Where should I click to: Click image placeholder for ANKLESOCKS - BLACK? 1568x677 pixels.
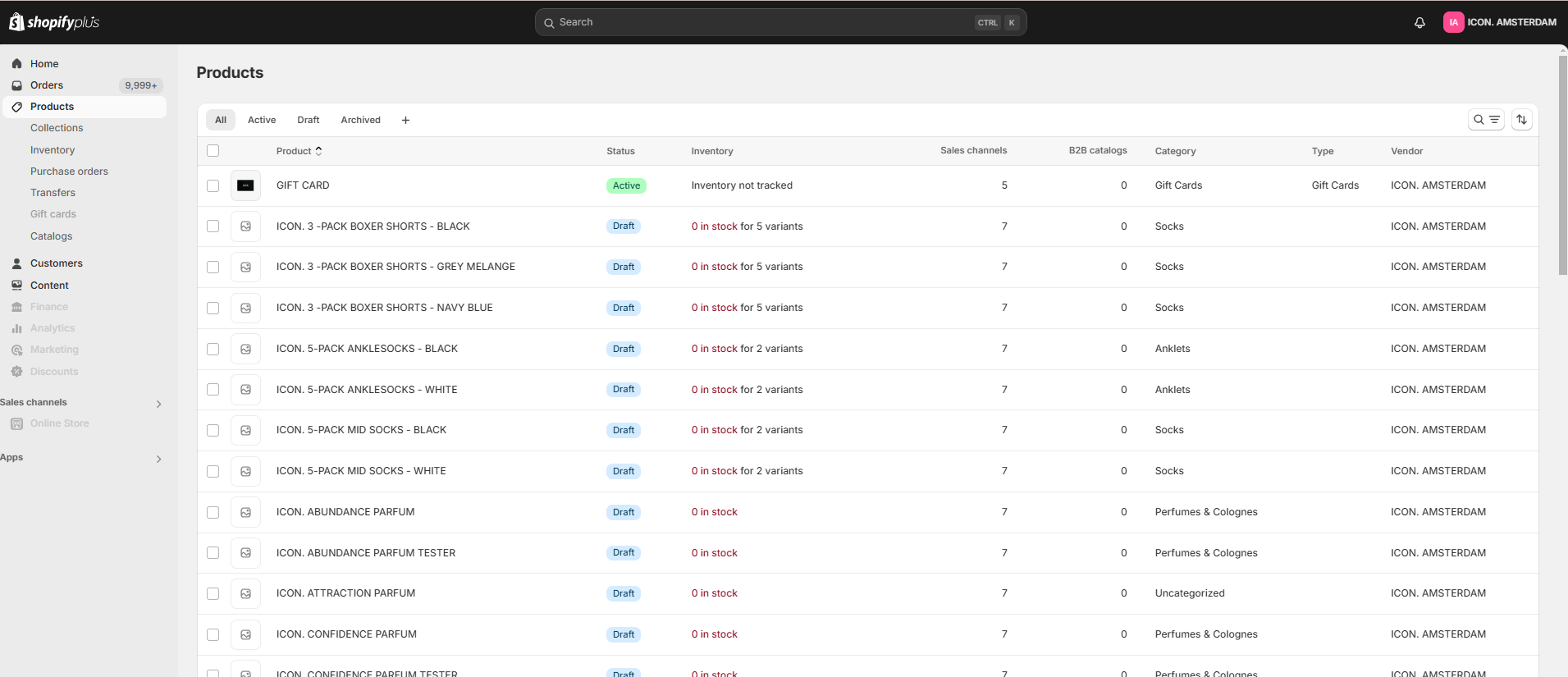245,349
